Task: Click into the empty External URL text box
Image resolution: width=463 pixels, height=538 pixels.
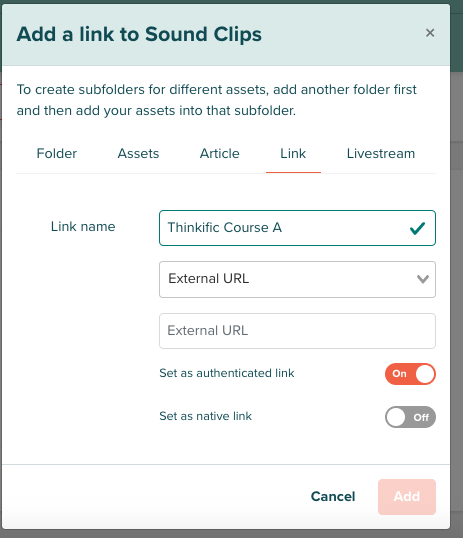Action: tap(297, 331)
